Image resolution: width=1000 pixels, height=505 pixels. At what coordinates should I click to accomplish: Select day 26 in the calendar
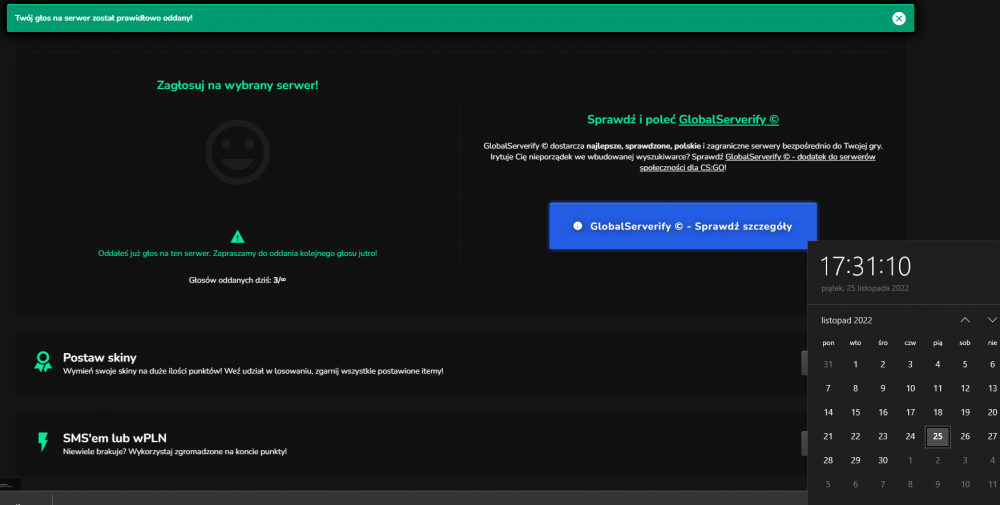point(965,436)
